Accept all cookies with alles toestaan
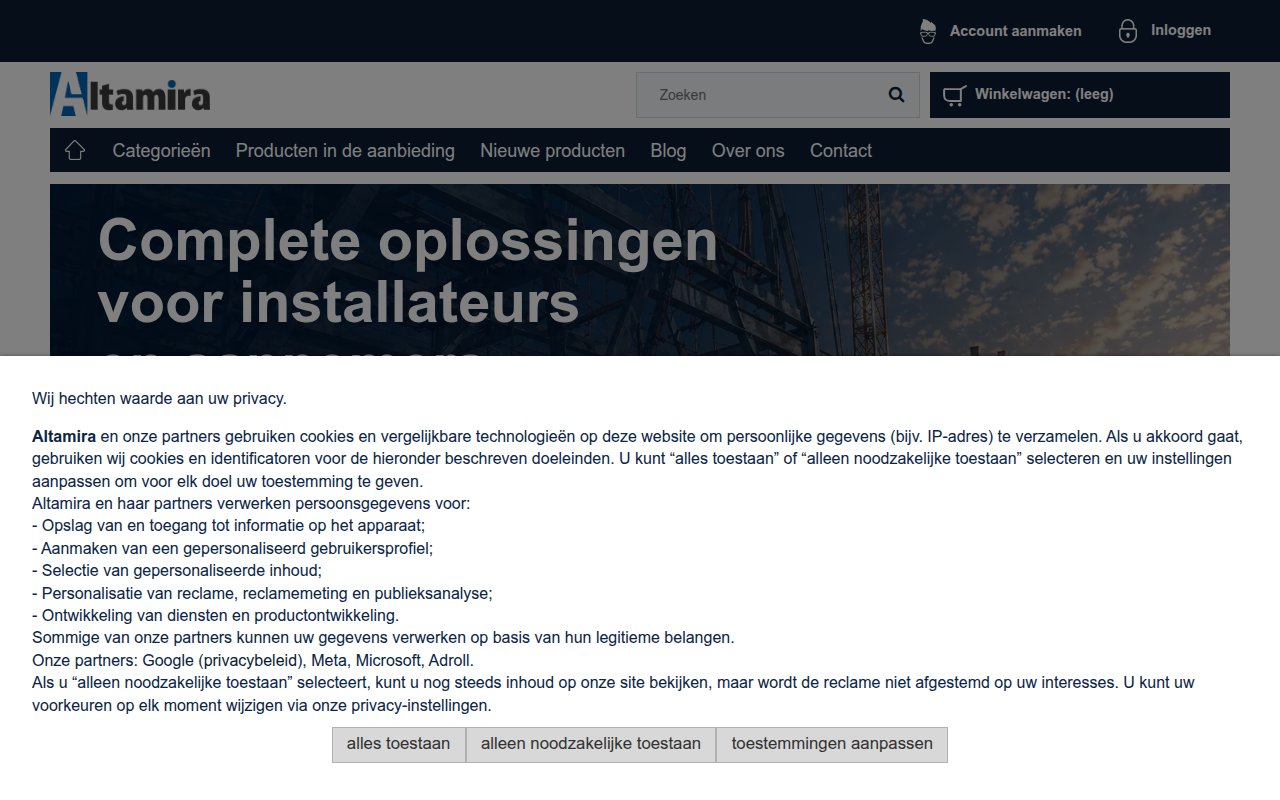 point(399,744)
